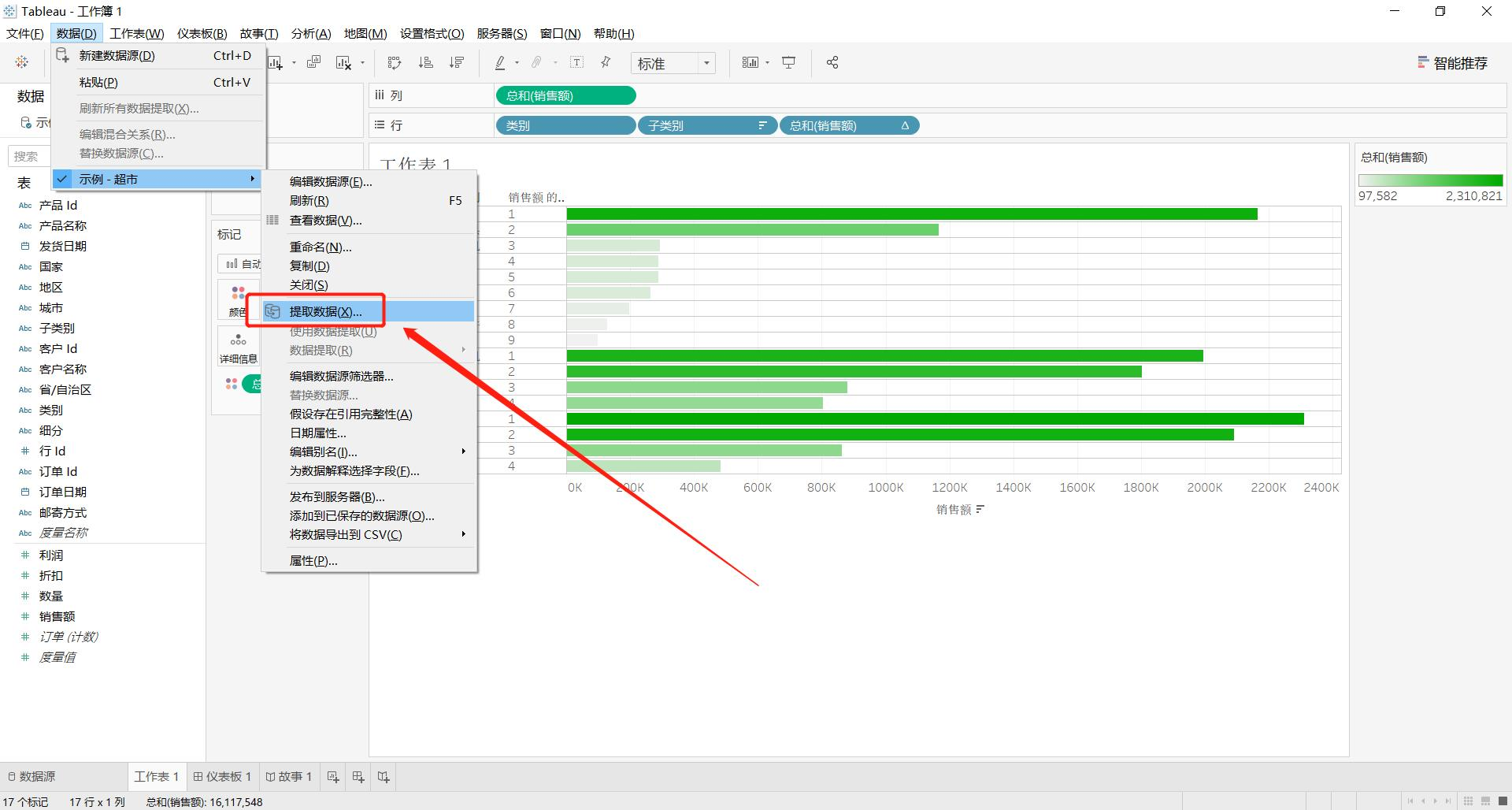
Task: Click the new story tab icon
Action: [x=384, y=777]
